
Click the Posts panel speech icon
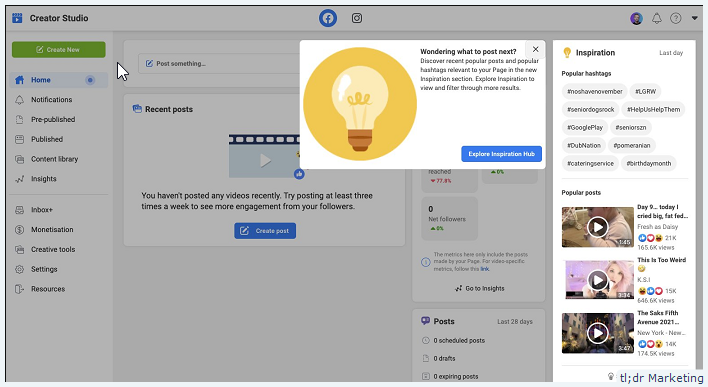pos(425,321)
